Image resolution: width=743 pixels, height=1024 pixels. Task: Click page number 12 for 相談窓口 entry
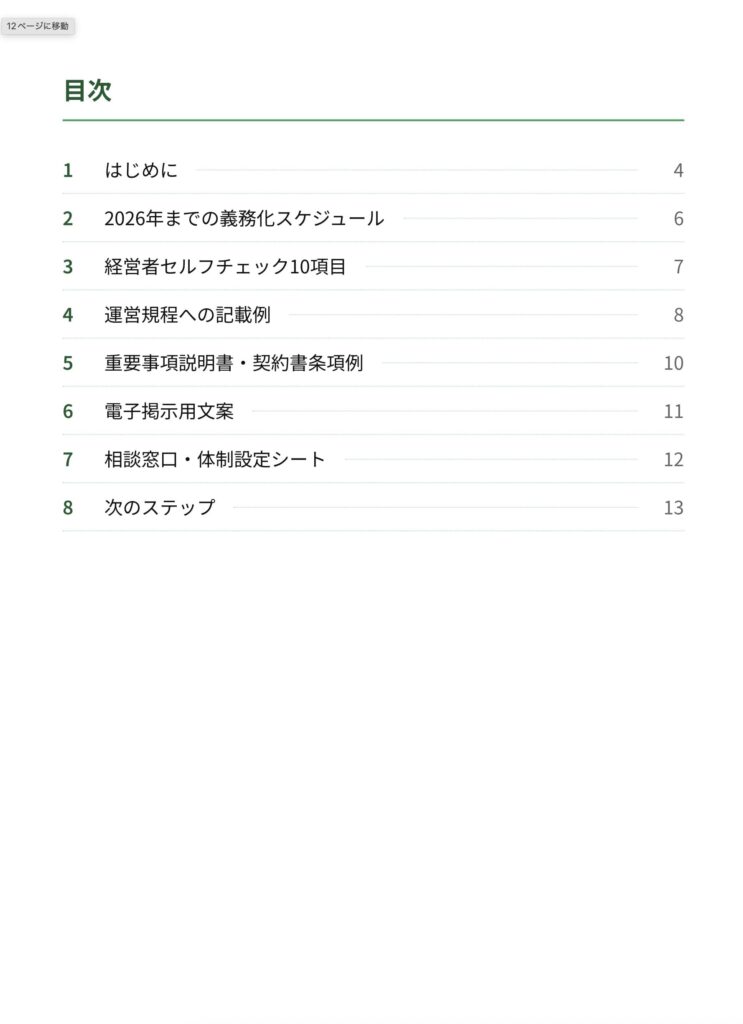674,460
